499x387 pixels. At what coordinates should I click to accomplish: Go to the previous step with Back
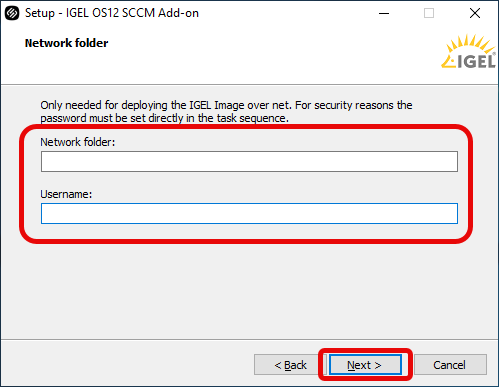pos(290,365)
